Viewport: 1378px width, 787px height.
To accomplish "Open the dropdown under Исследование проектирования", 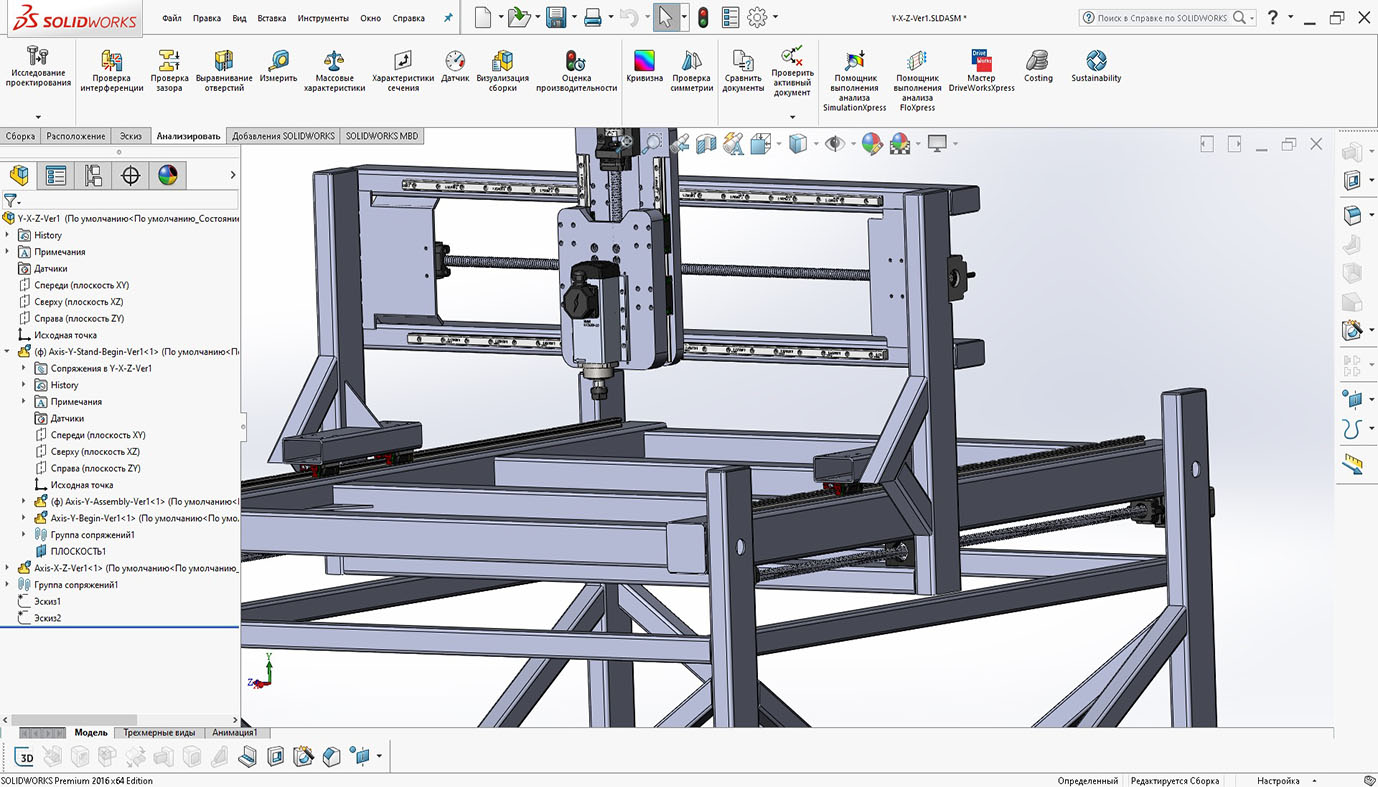I will click(38, 117).
